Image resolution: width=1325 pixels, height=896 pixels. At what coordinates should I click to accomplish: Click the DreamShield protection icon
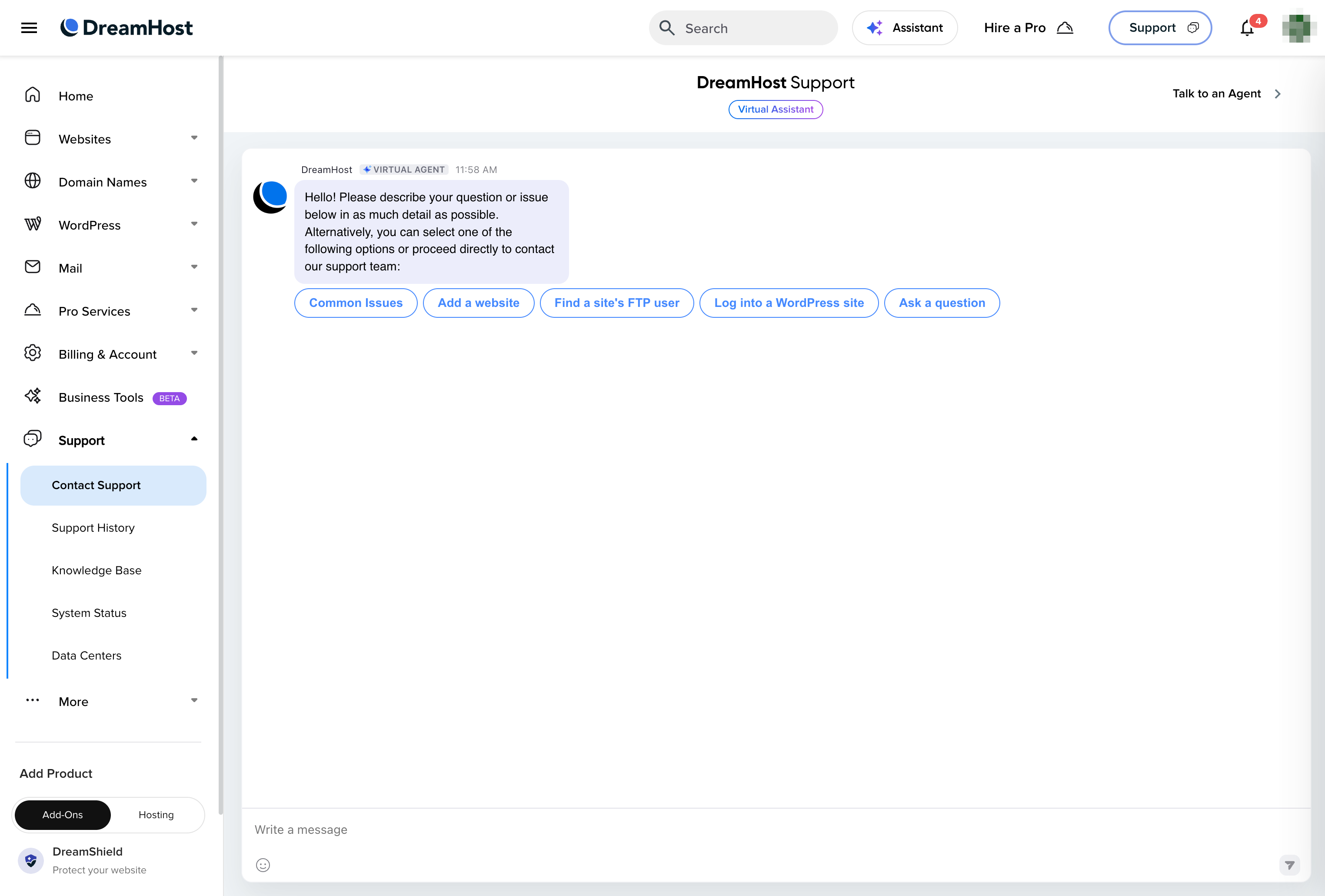30,861
